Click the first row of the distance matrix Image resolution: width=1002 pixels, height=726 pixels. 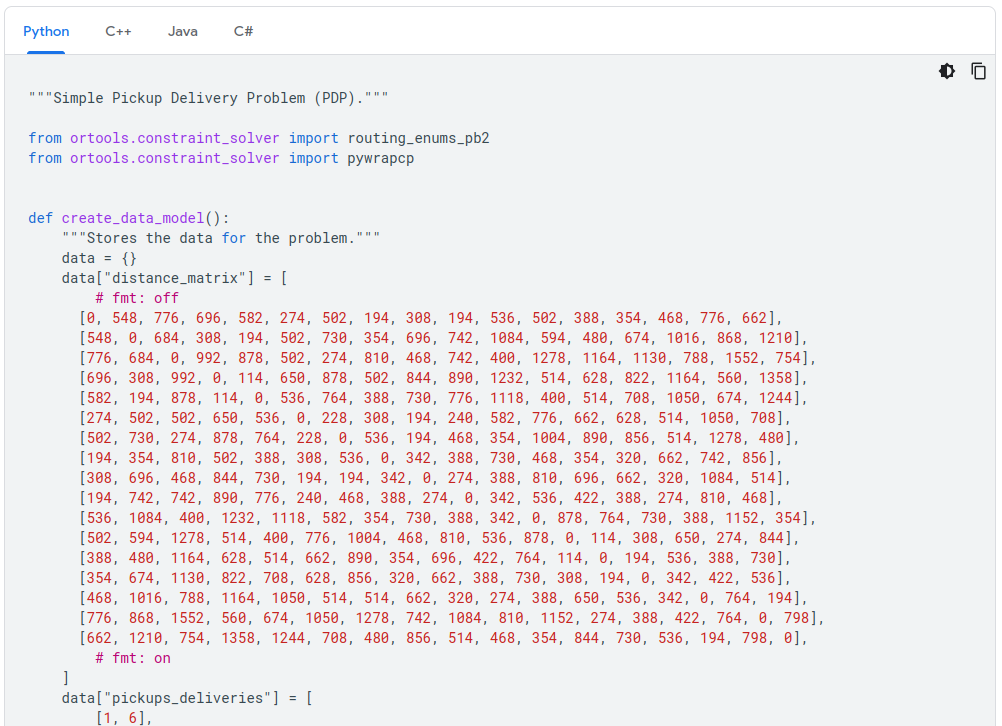[400, 317]
